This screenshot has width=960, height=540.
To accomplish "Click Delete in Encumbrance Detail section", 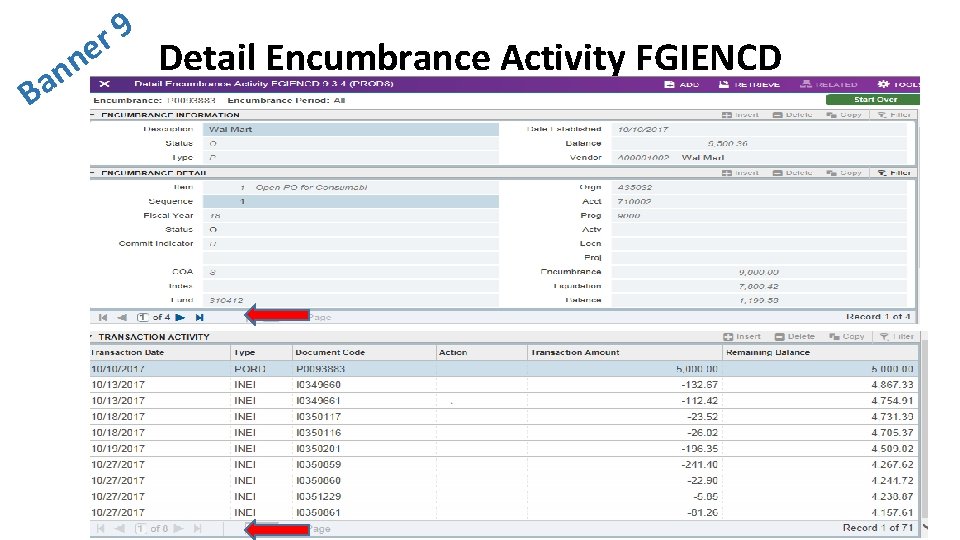I will pos(792,173).
